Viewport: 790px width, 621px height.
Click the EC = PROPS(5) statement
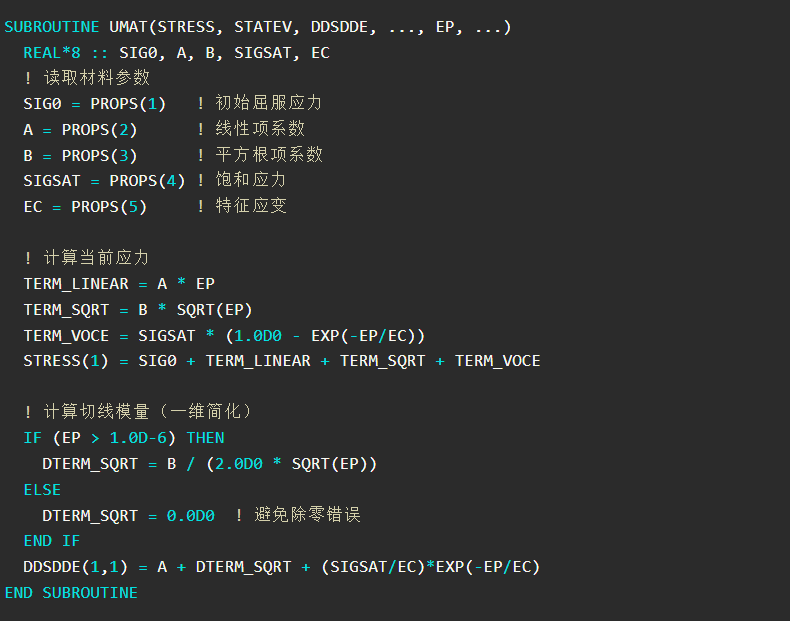(85, 207)
